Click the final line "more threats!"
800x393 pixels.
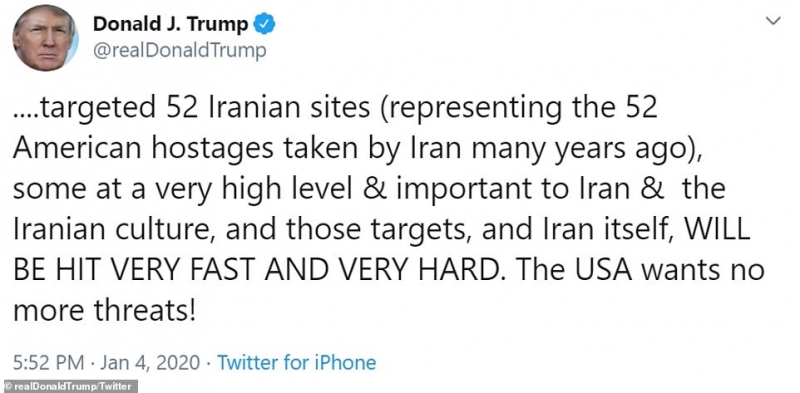click(104, 311)
